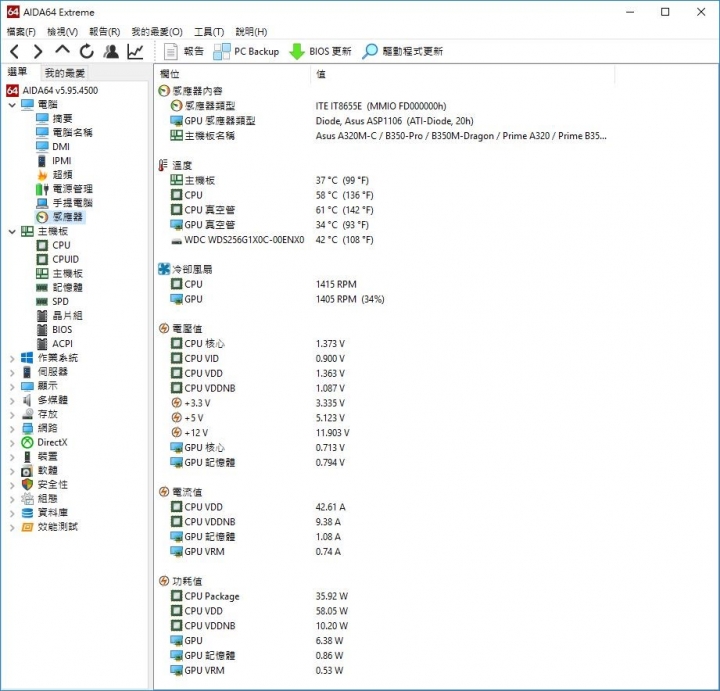
Task: Open the graph chart toolbar icon
Action: pos(135,51)
